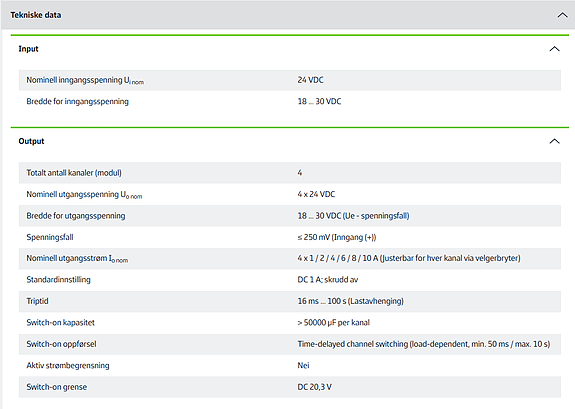Select the Standardinnstilling label
Viewport: 575px width, 409px height.
tap(58, 280)
